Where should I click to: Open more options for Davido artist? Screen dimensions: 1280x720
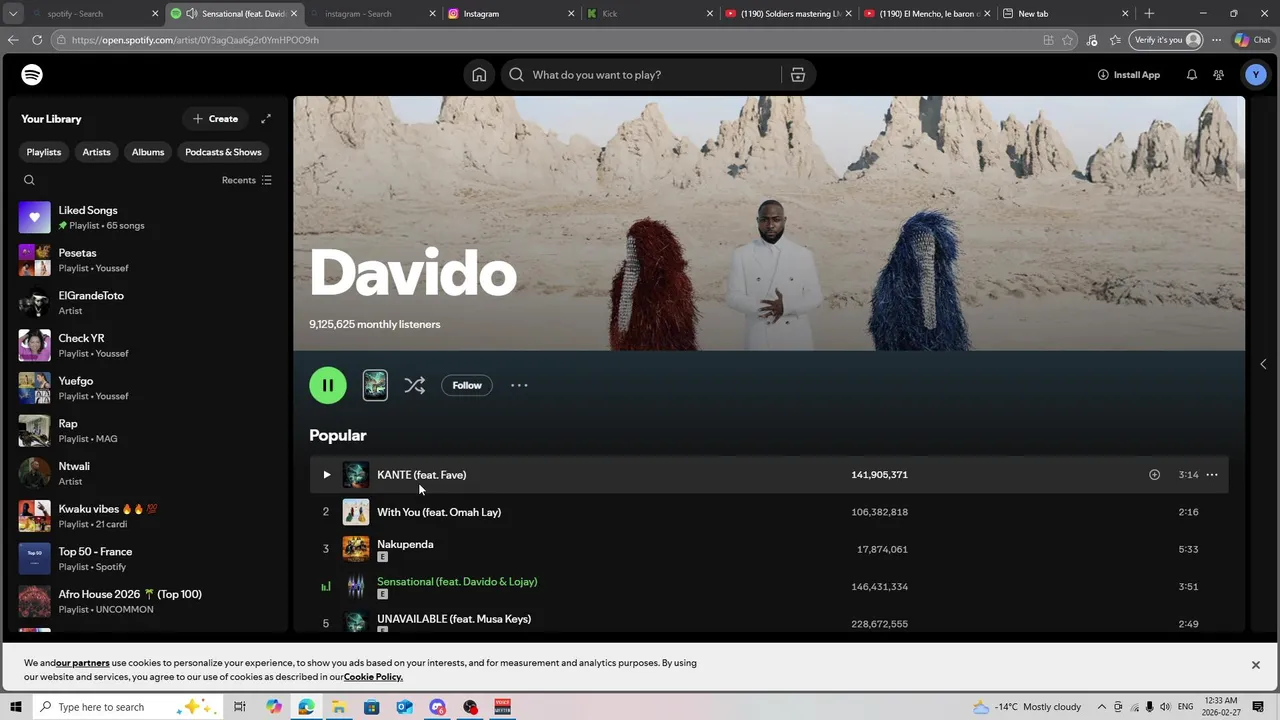click(x=519, y=385)
